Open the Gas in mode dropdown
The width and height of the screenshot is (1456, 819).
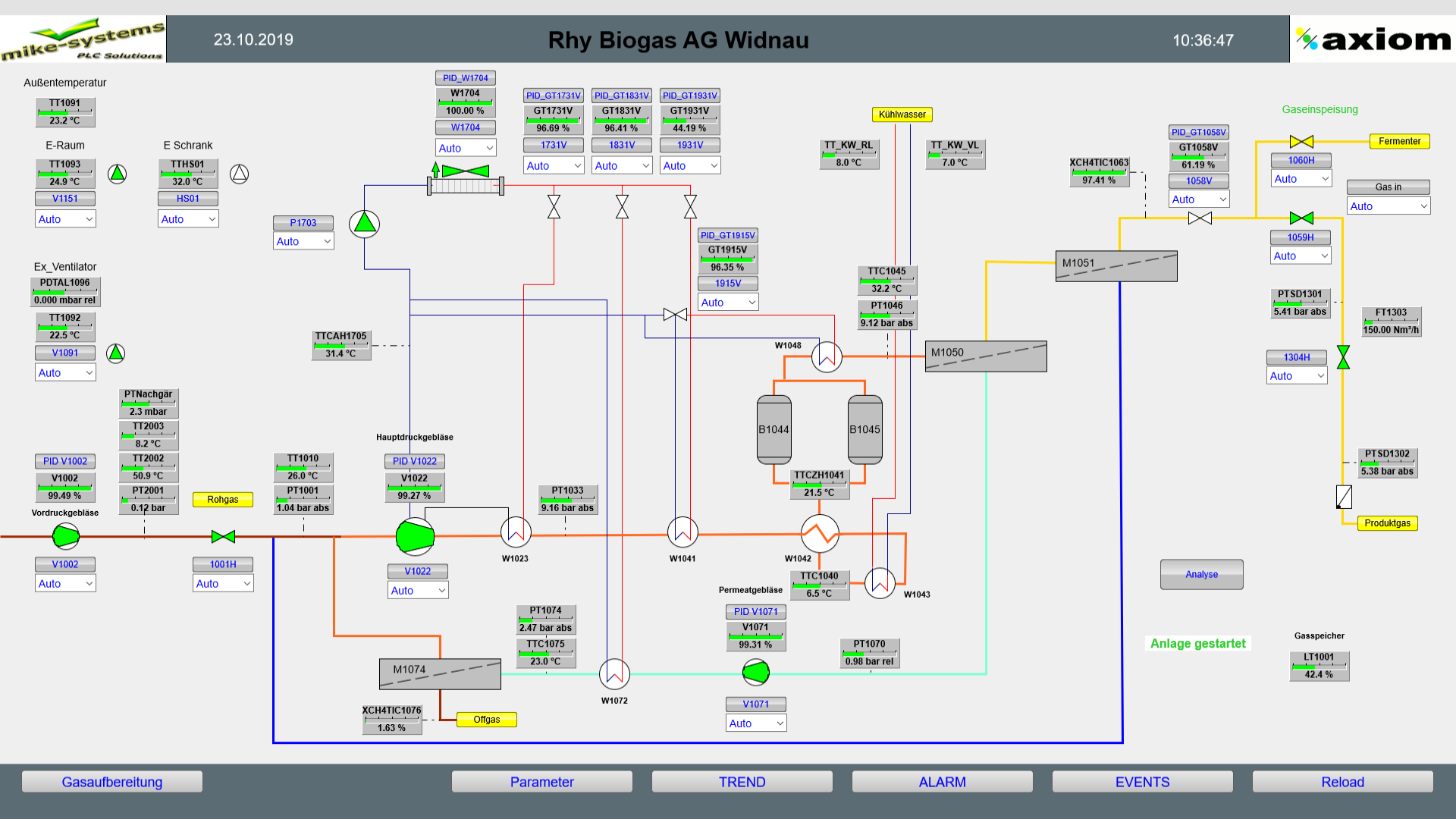(1388, 206)
